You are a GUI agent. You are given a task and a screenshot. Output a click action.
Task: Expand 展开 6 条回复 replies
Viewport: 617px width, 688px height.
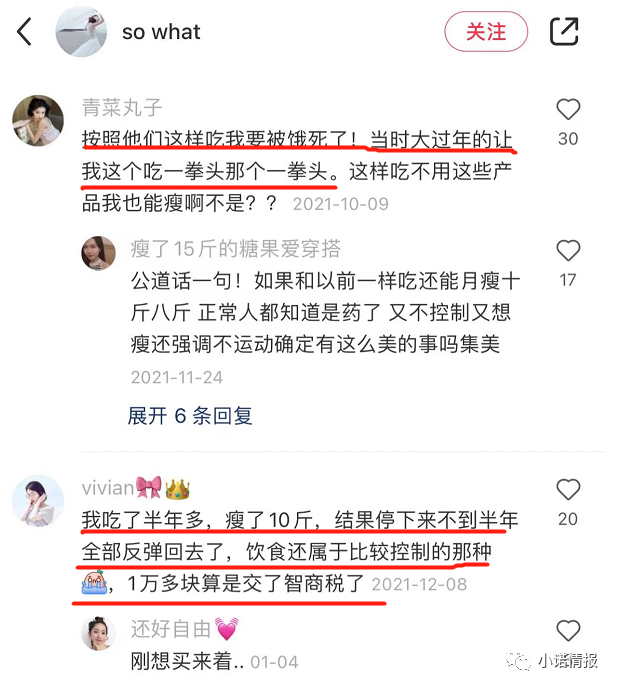click(190, 416)
